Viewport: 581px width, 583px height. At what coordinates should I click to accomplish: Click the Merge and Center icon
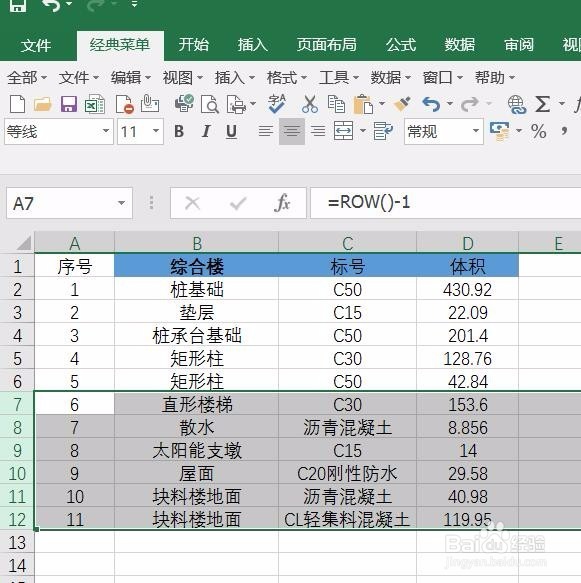[x=343, y=131]
